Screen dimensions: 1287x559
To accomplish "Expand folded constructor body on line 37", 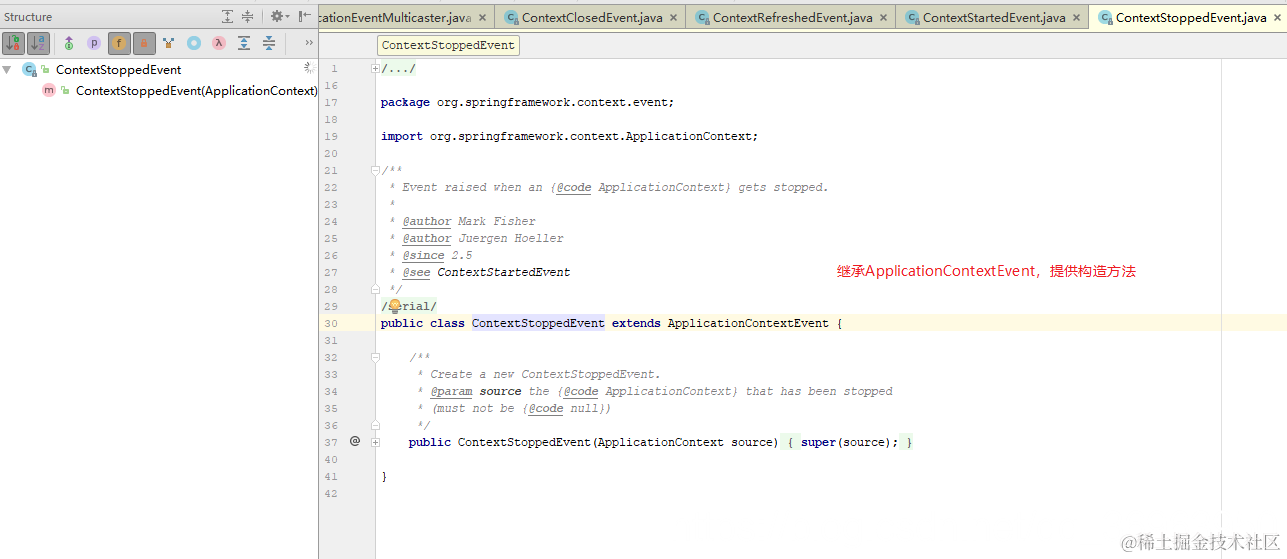I will (375, 442).
